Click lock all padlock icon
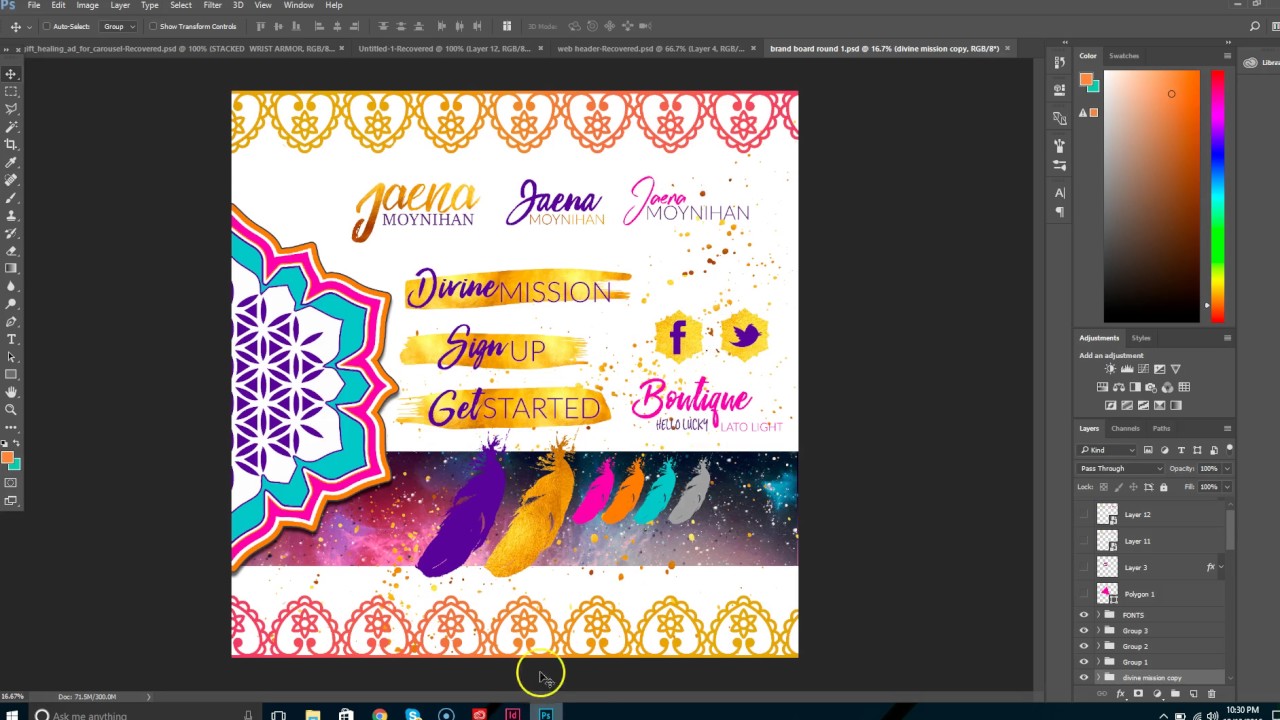1280x720 pixels. pos(1163,487)
